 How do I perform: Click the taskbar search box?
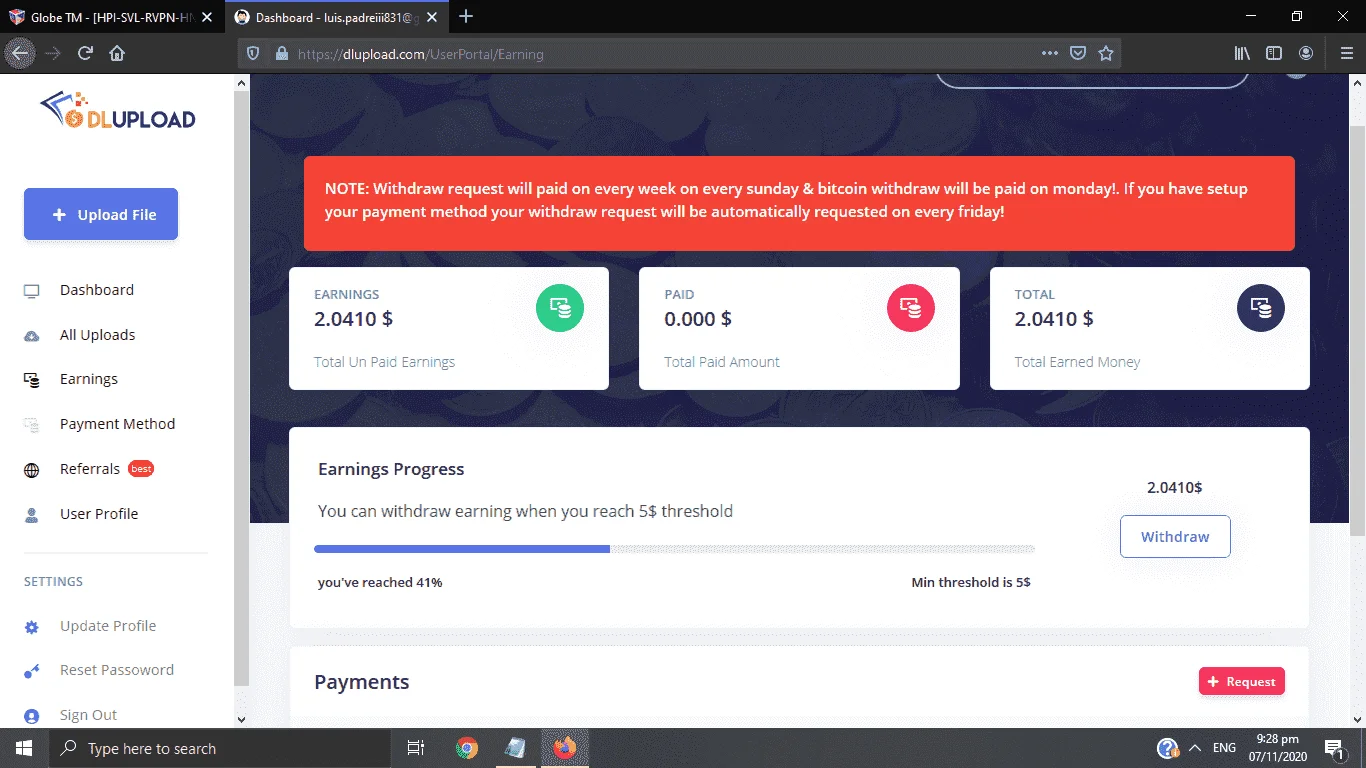[219, 748]
